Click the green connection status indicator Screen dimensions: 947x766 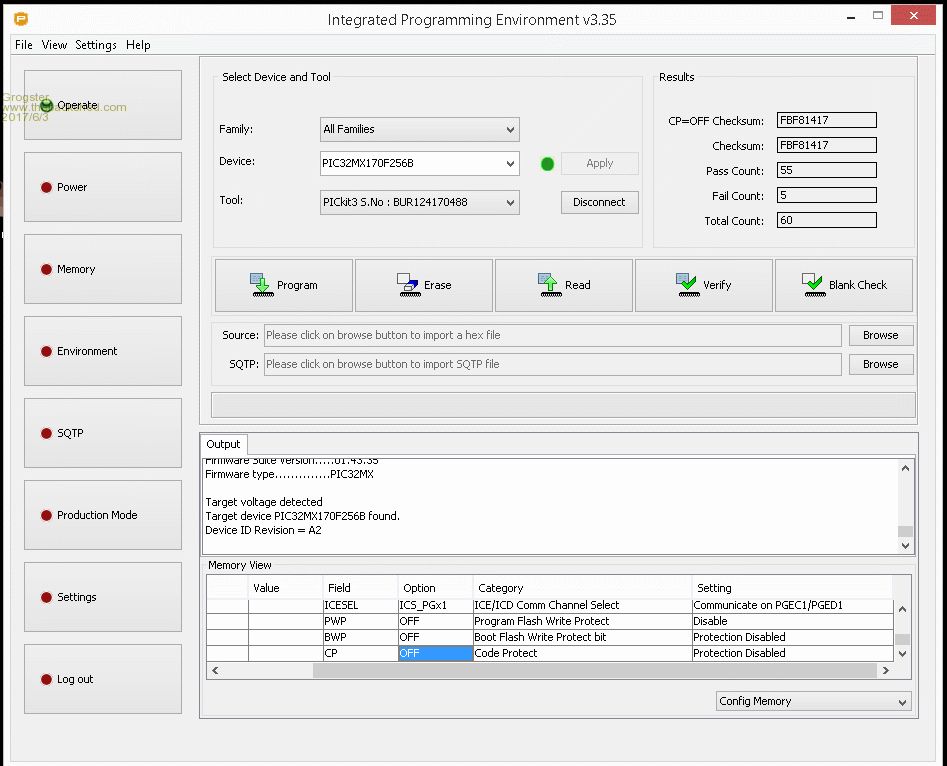547,164
